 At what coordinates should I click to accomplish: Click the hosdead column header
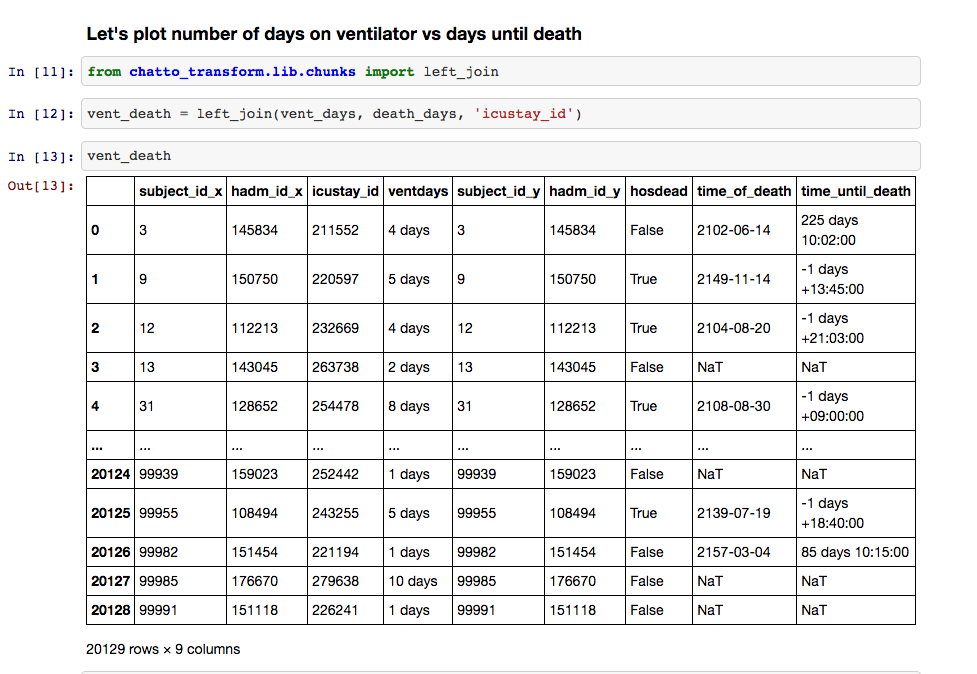coord(659,191)
